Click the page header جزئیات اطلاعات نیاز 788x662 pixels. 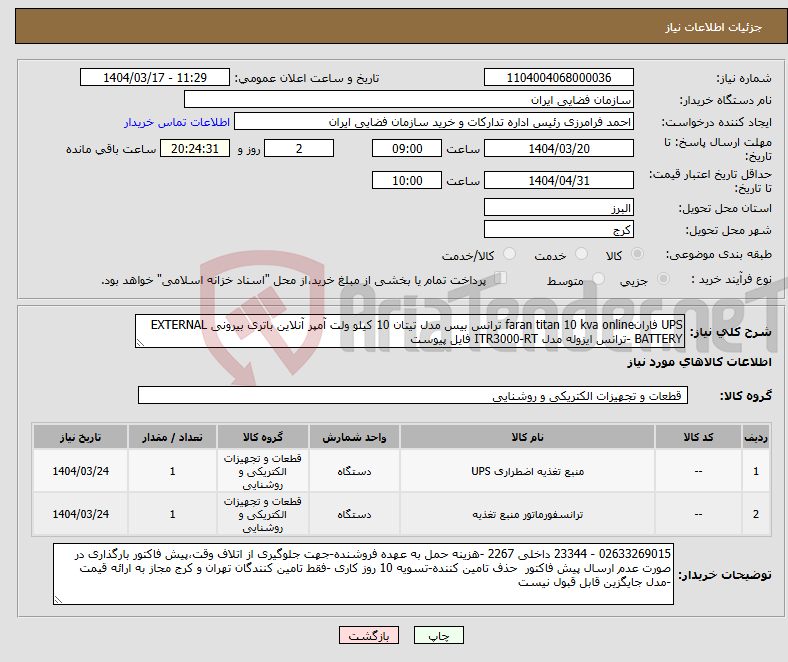(x=714, y=27)
